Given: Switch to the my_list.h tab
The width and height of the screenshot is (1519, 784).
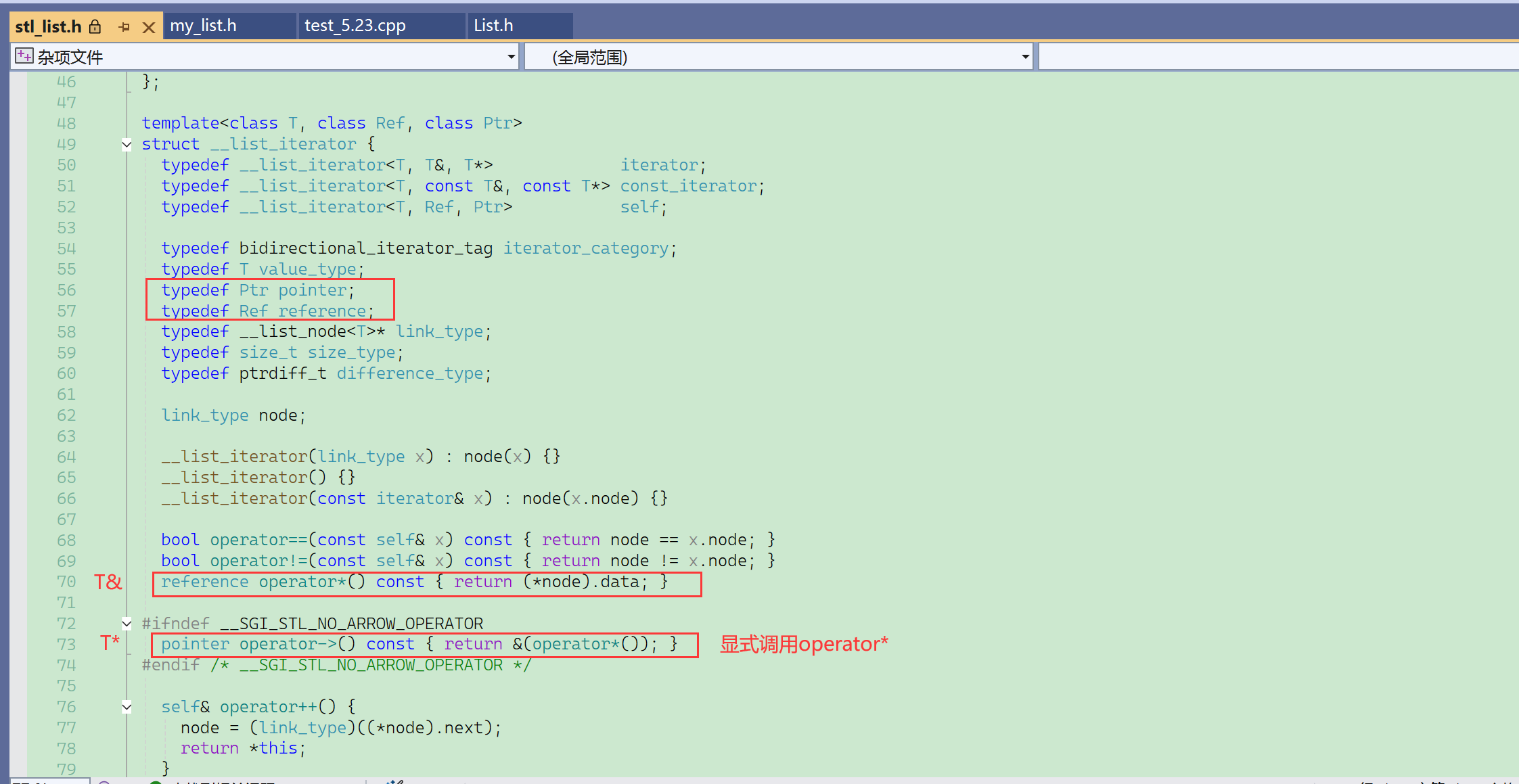Looking at the screenshot, I should (x=204, y=26).
